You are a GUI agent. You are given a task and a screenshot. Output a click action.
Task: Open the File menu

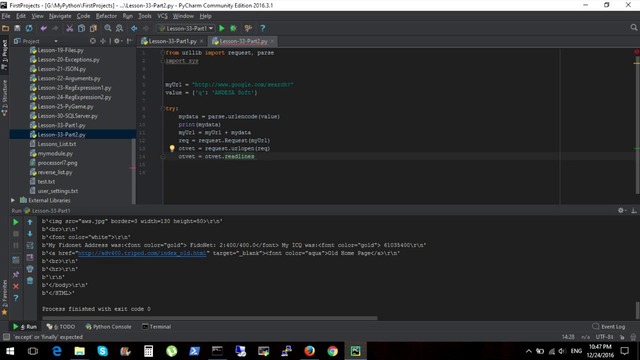tap(6, 16)
